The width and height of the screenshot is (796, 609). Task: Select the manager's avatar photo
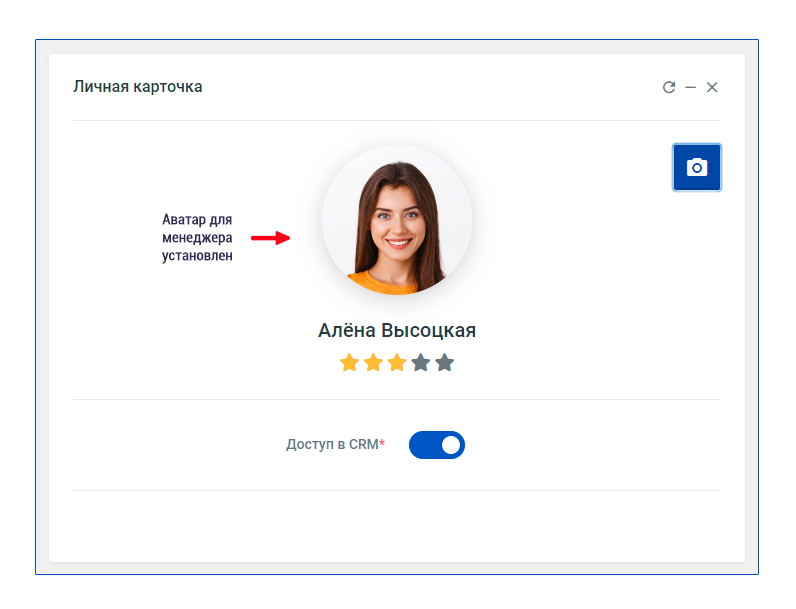click(x=397, y=220)
